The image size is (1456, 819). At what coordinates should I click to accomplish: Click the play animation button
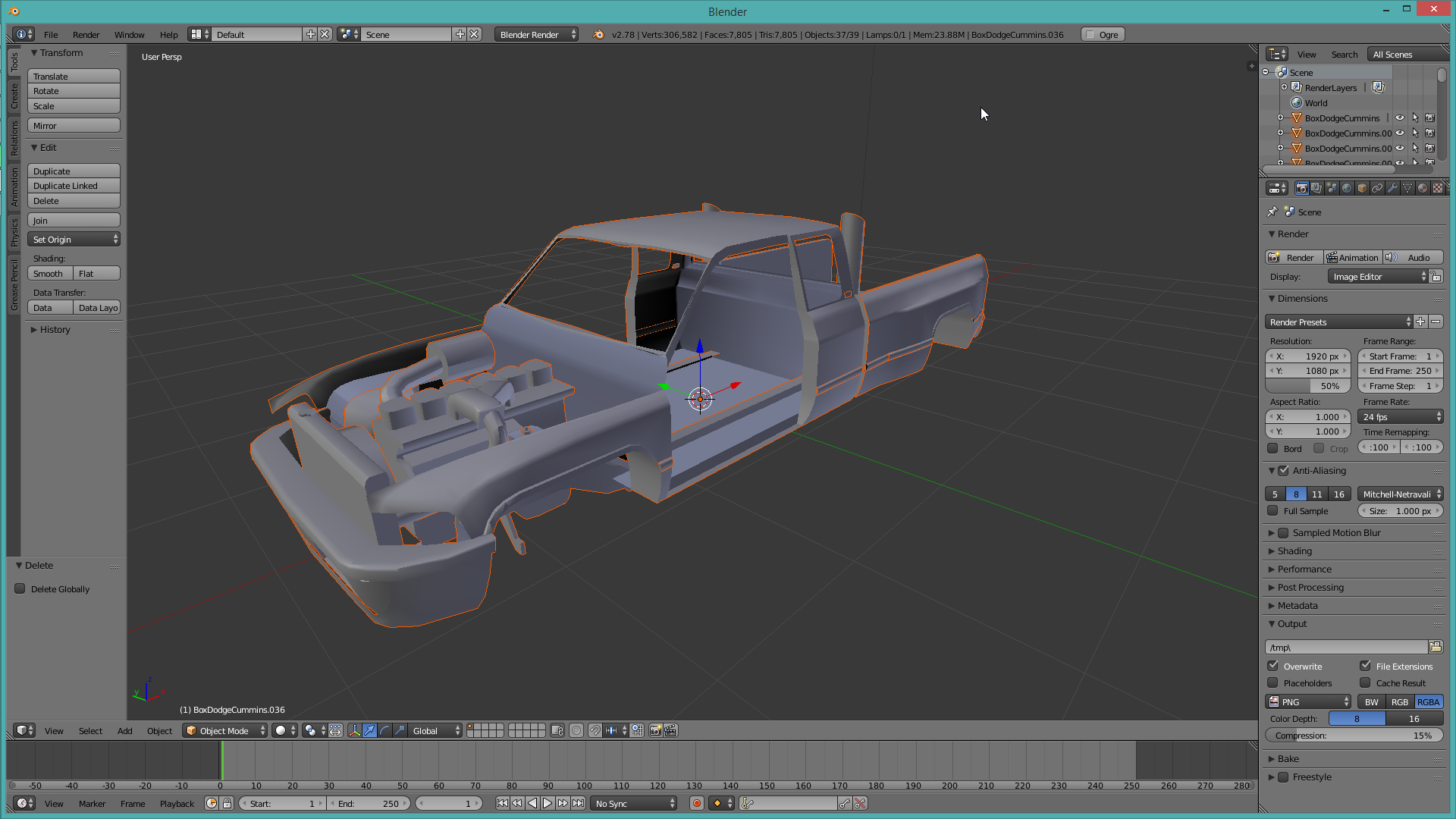[x=548, y=803]
